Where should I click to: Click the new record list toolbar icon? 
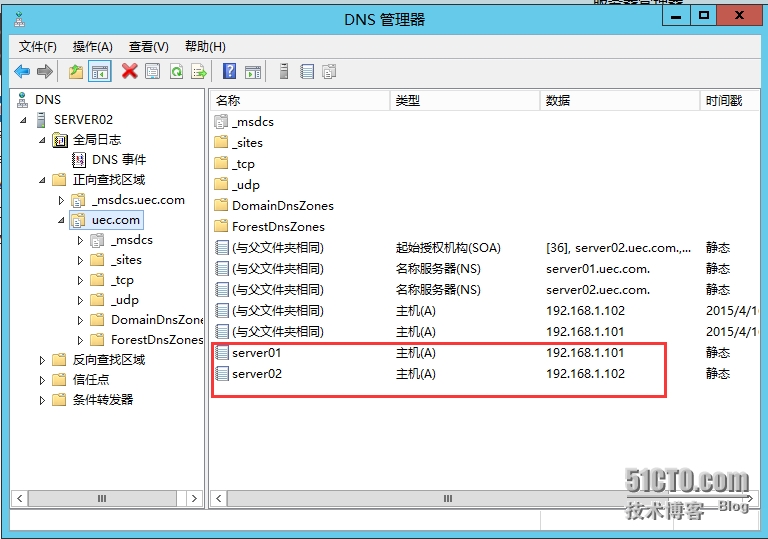(x=307, y=72)
